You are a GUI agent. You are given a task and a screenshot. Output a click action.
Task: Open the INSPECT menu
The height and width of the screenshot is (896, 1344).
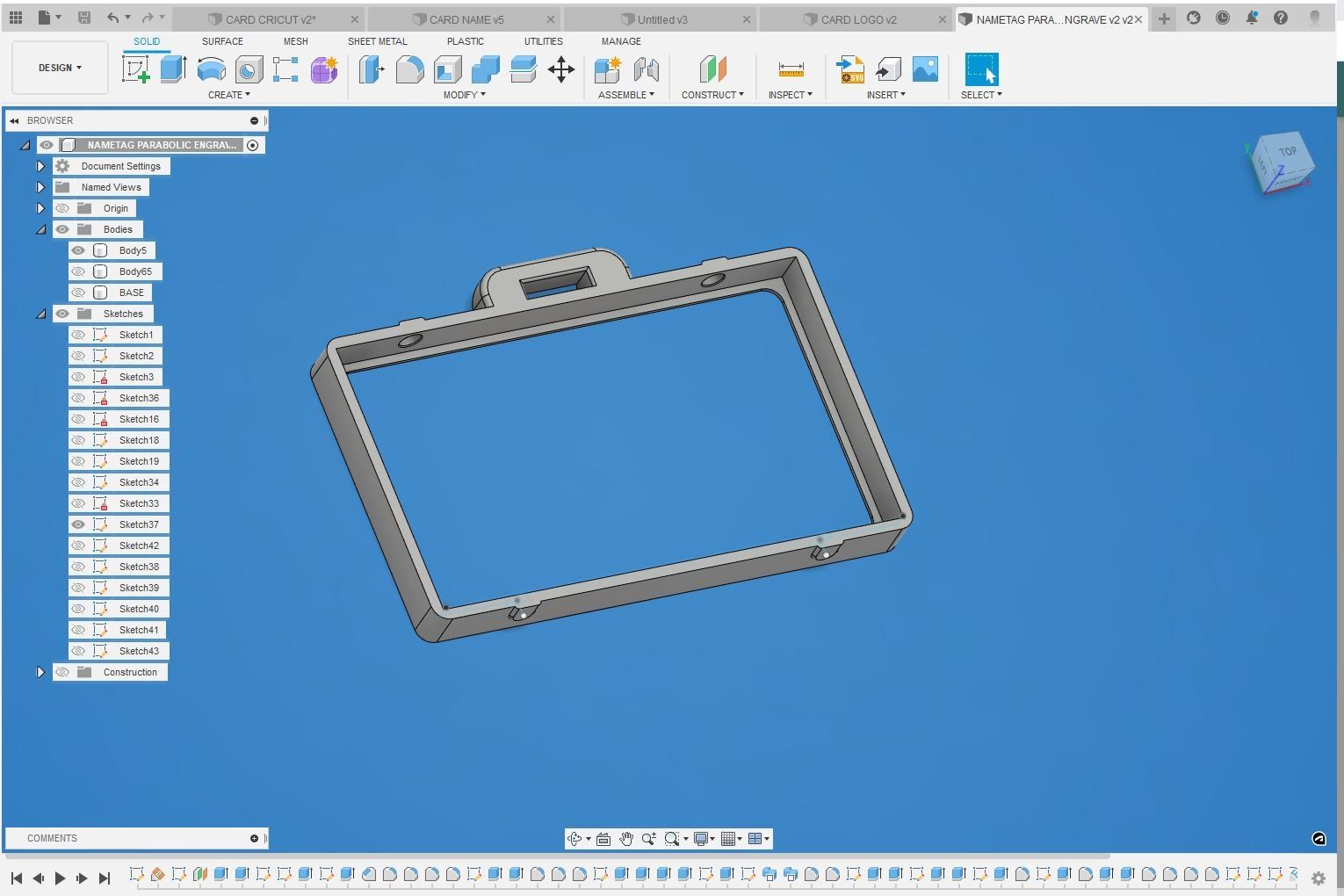(x=791, y=95)
